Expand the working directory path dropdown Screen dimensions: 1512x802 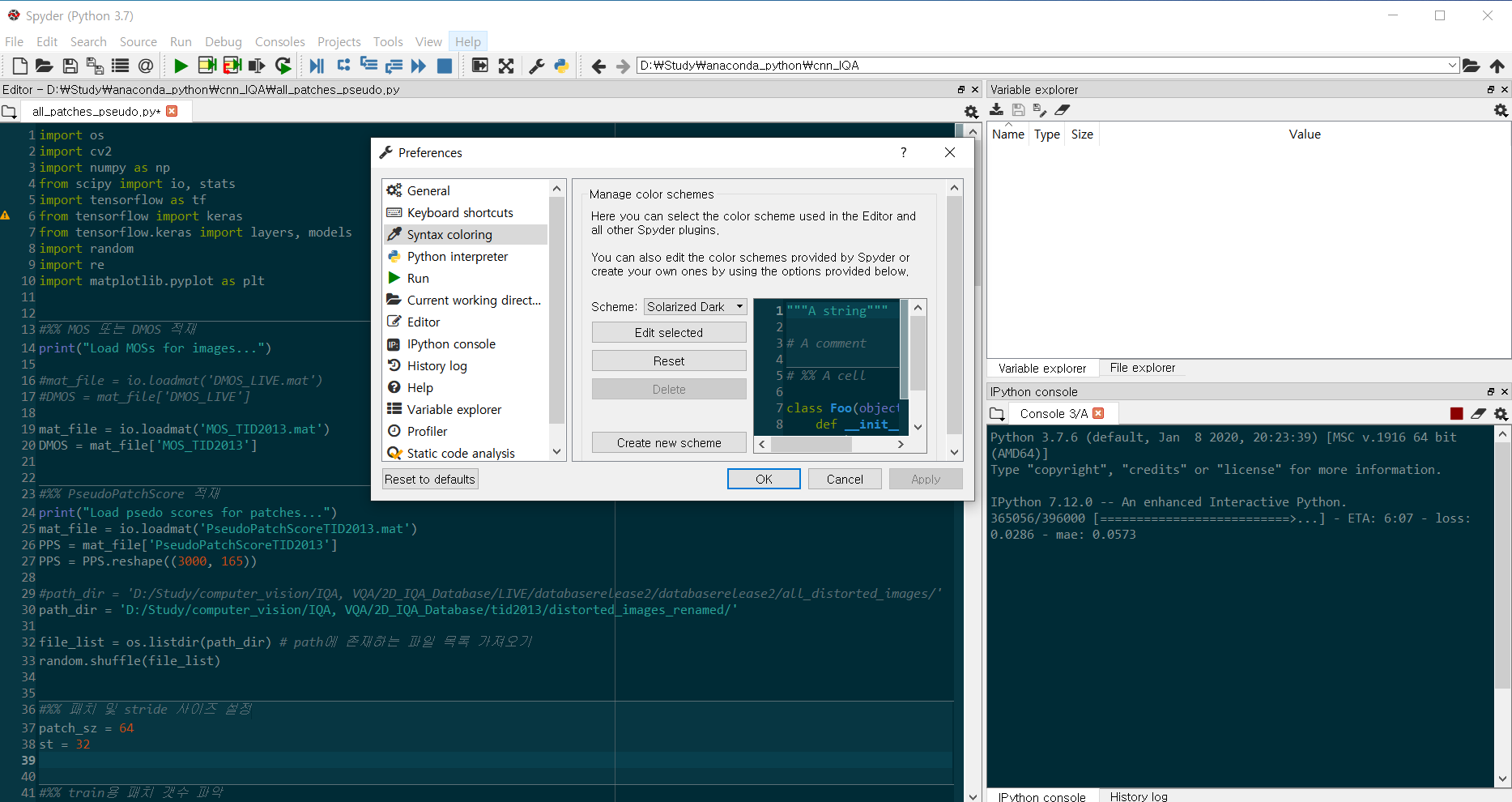(x=1452, y=66)
